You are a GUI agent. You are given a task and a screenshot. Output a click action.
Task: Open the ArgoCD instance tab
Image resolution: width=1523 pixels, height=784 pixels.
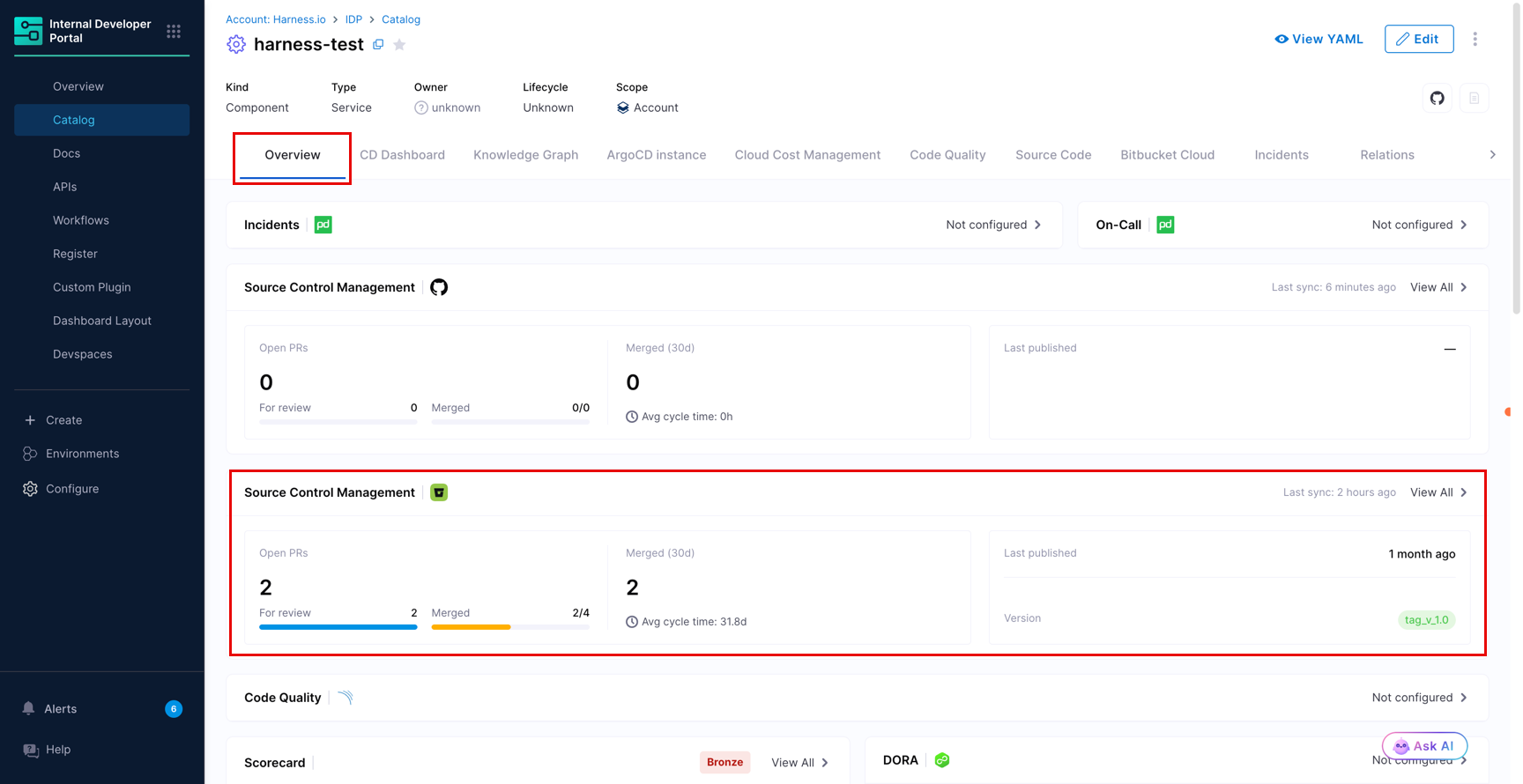pos(657,155)
